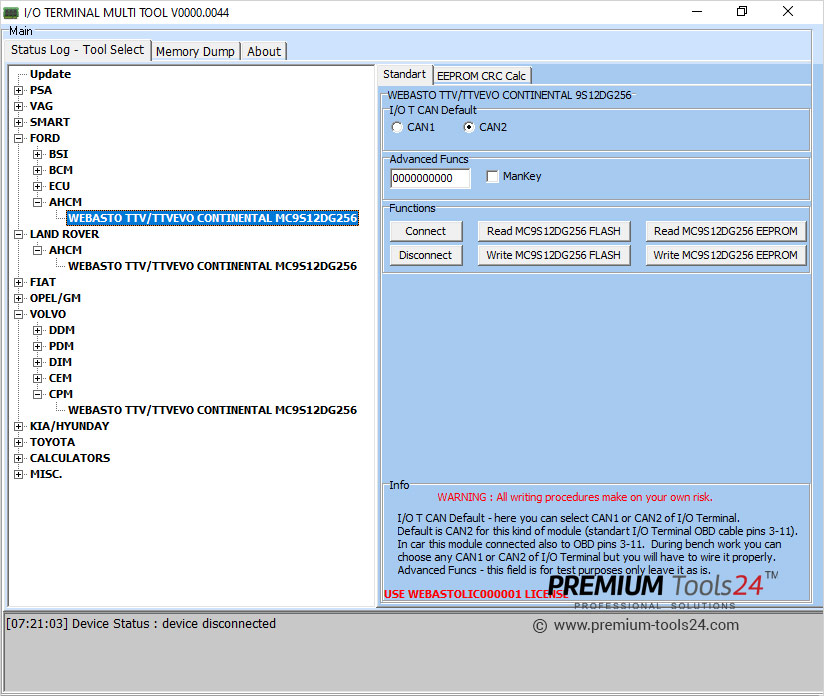The width and height of the screenshot is (824, 696).
Task: Expand the OPEL/GM tree node
Action: (18, 299)
